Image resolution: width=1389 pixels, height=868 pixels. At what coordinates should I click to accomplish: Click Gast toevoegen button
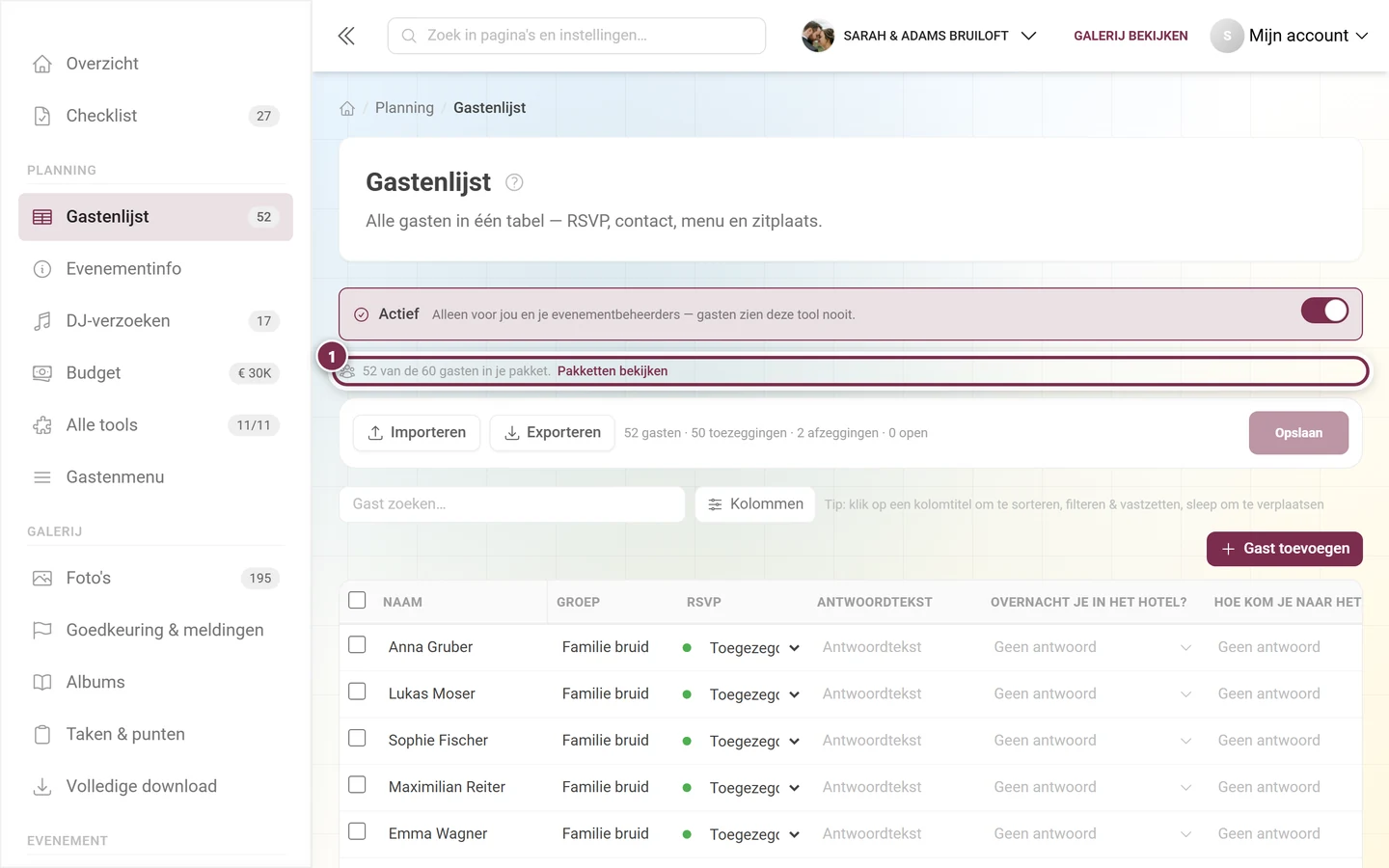[1285, 549]
